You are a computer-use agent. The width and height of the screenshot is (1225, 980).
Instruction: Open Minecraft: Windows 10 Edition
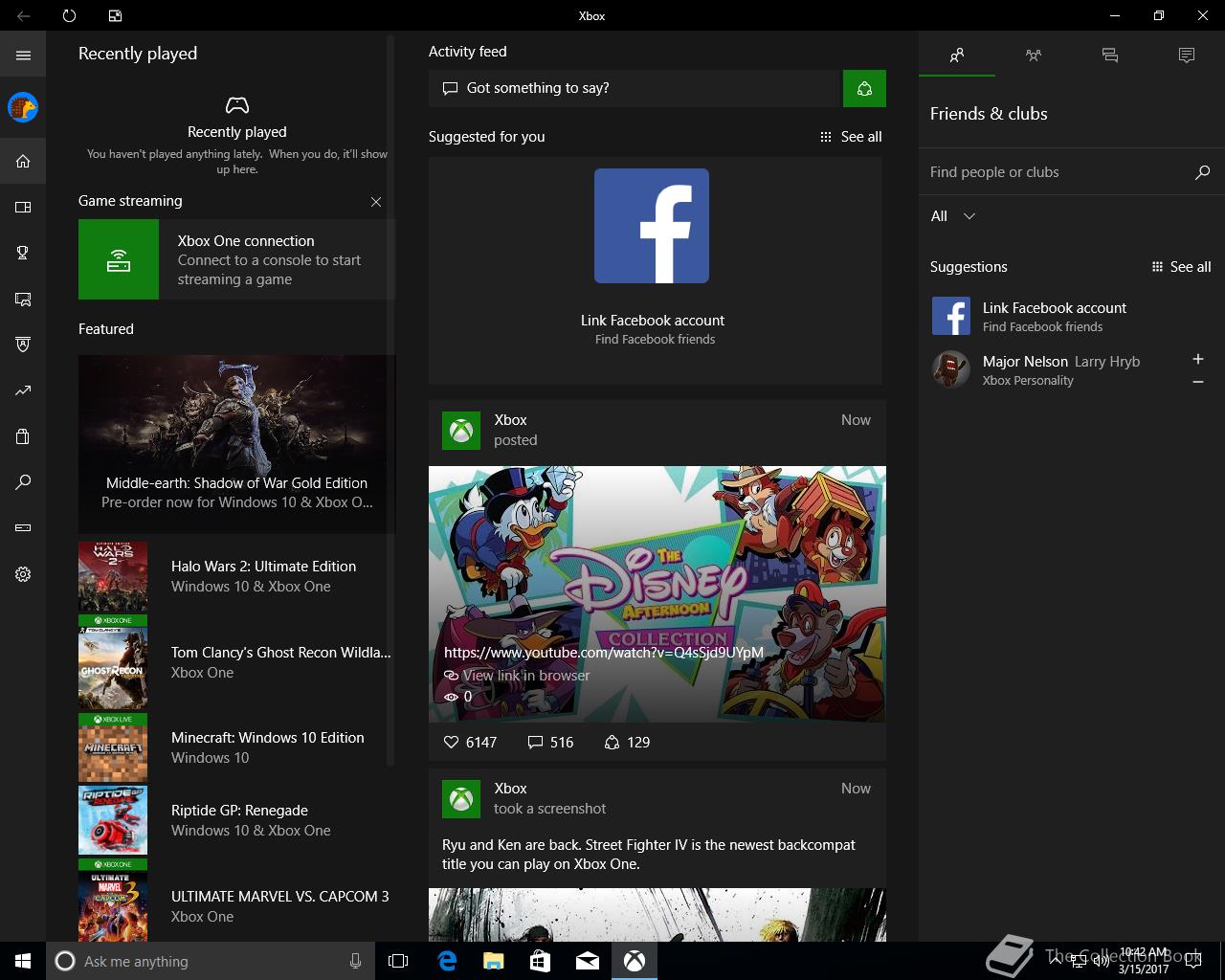click(234, 747)
